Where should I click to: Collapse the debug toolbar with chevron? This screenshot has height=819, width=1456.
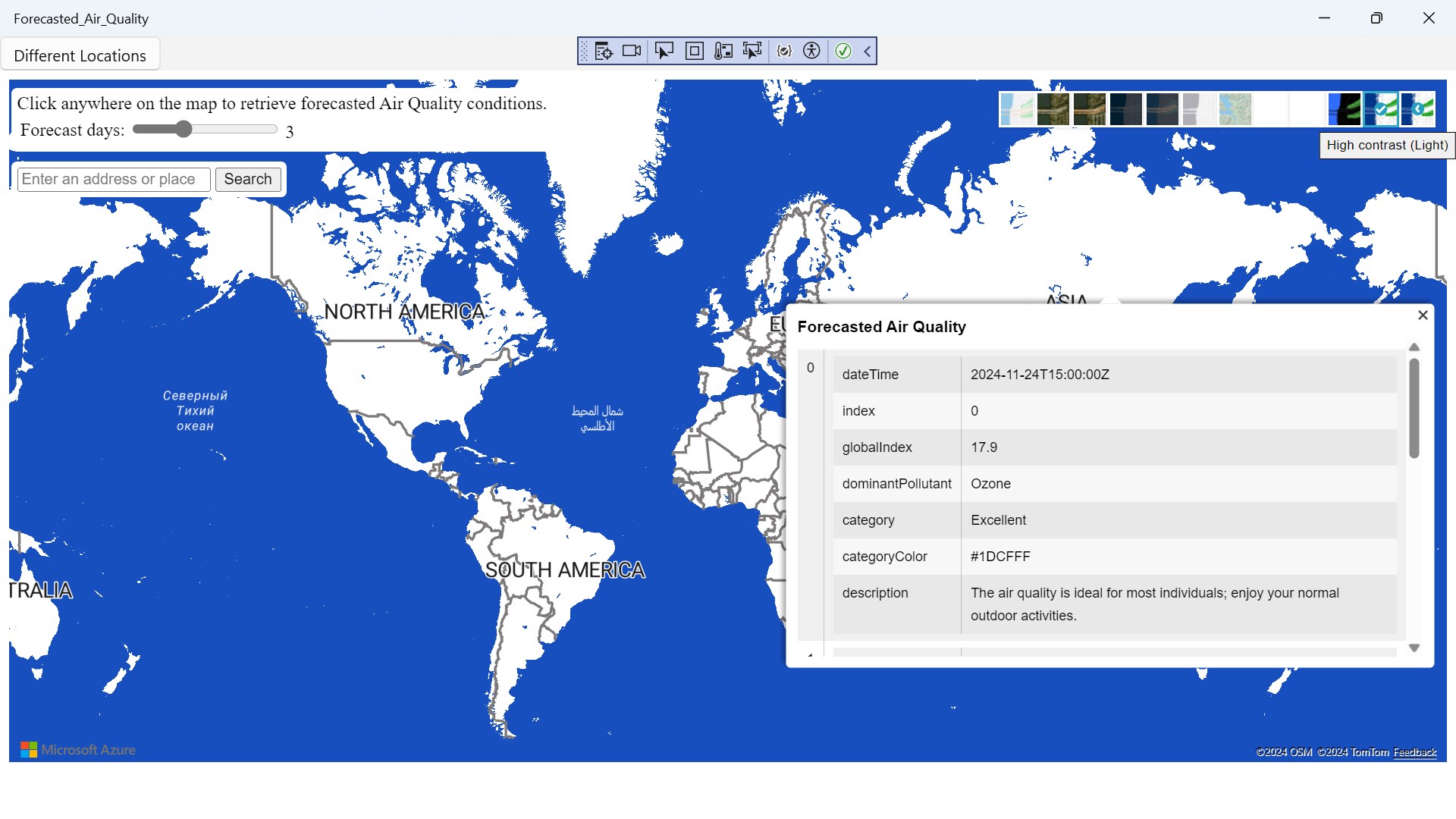coord(868,51)
